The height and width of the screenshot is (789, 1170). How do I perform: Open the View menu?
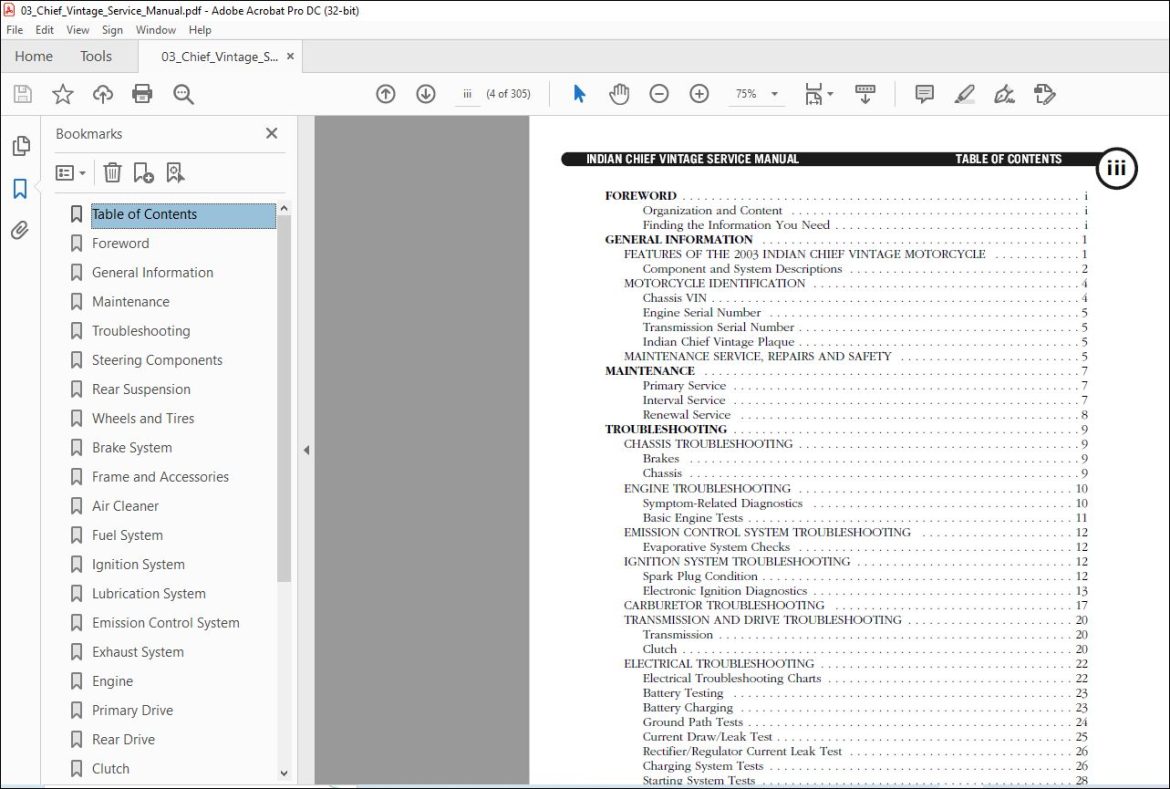[x=78, y=30]
